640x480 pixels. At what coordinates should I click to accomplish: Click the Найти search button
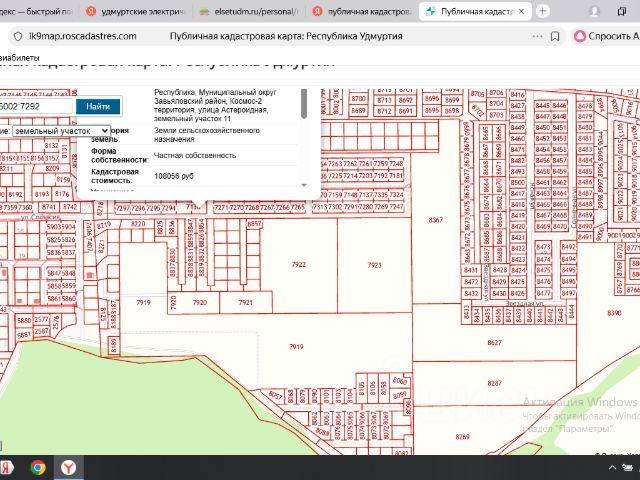pyautogui.click(x=98, y=107)
